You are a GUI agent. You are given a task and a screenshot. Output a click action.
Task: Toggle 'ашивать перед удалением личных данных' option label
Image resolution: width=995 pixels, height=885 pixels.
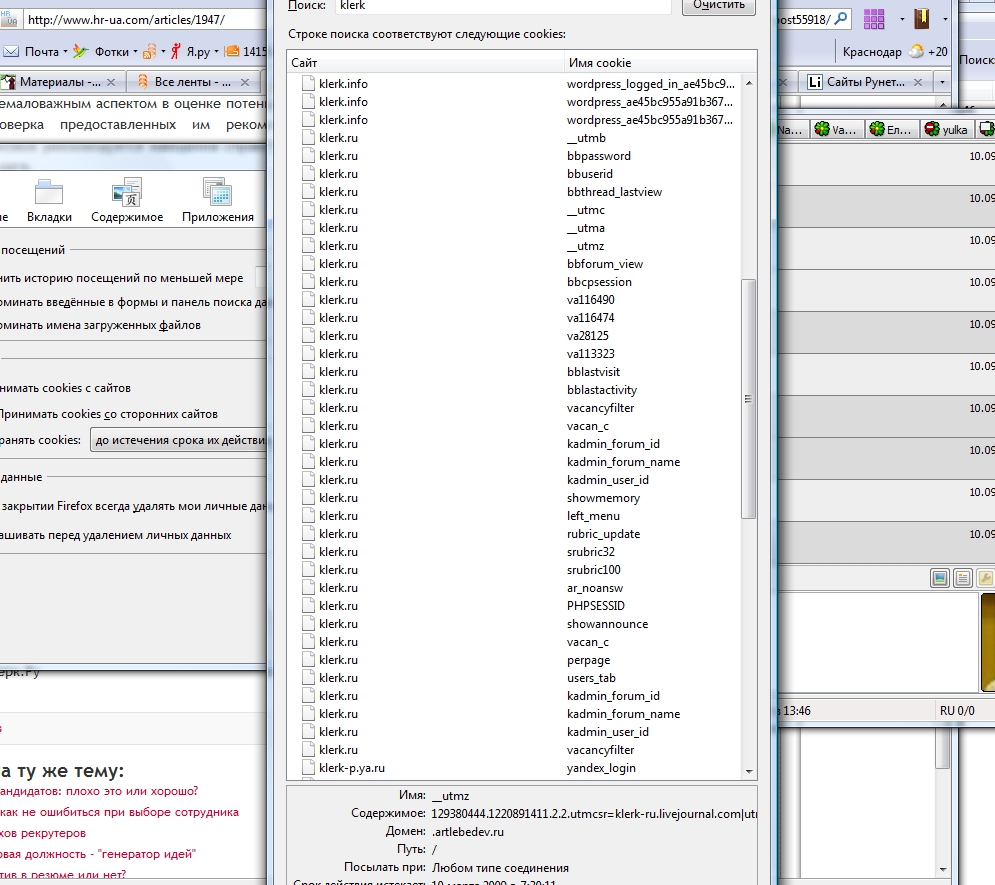point(115,535)
